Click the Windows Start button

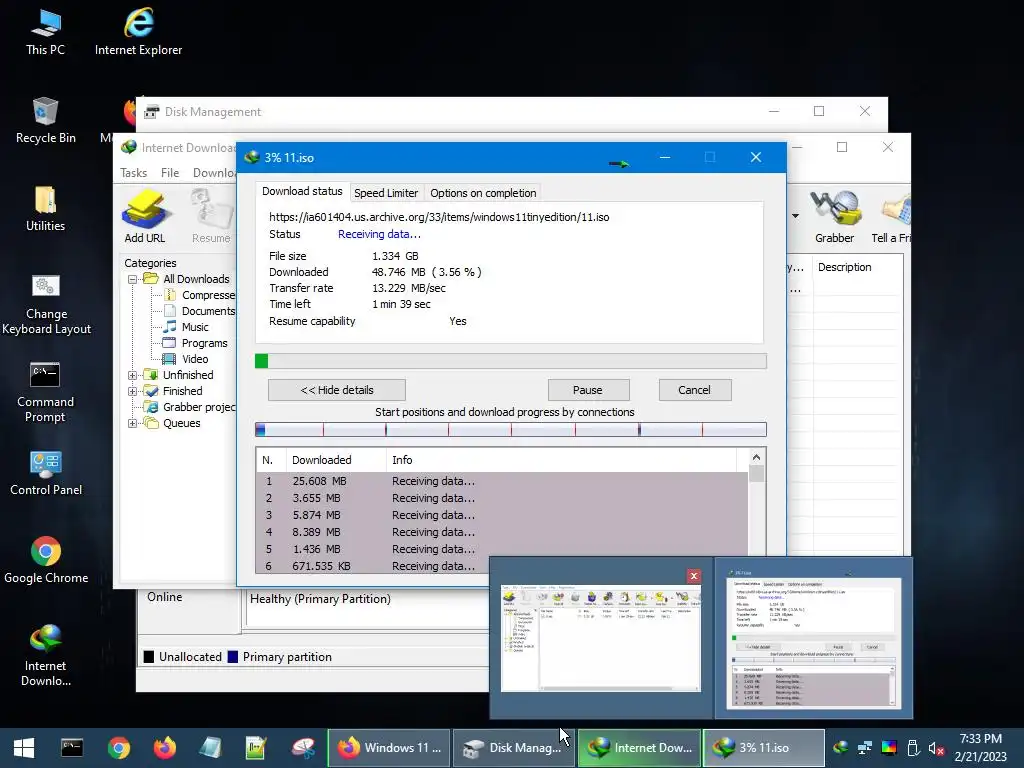click(x=24, y=748)
